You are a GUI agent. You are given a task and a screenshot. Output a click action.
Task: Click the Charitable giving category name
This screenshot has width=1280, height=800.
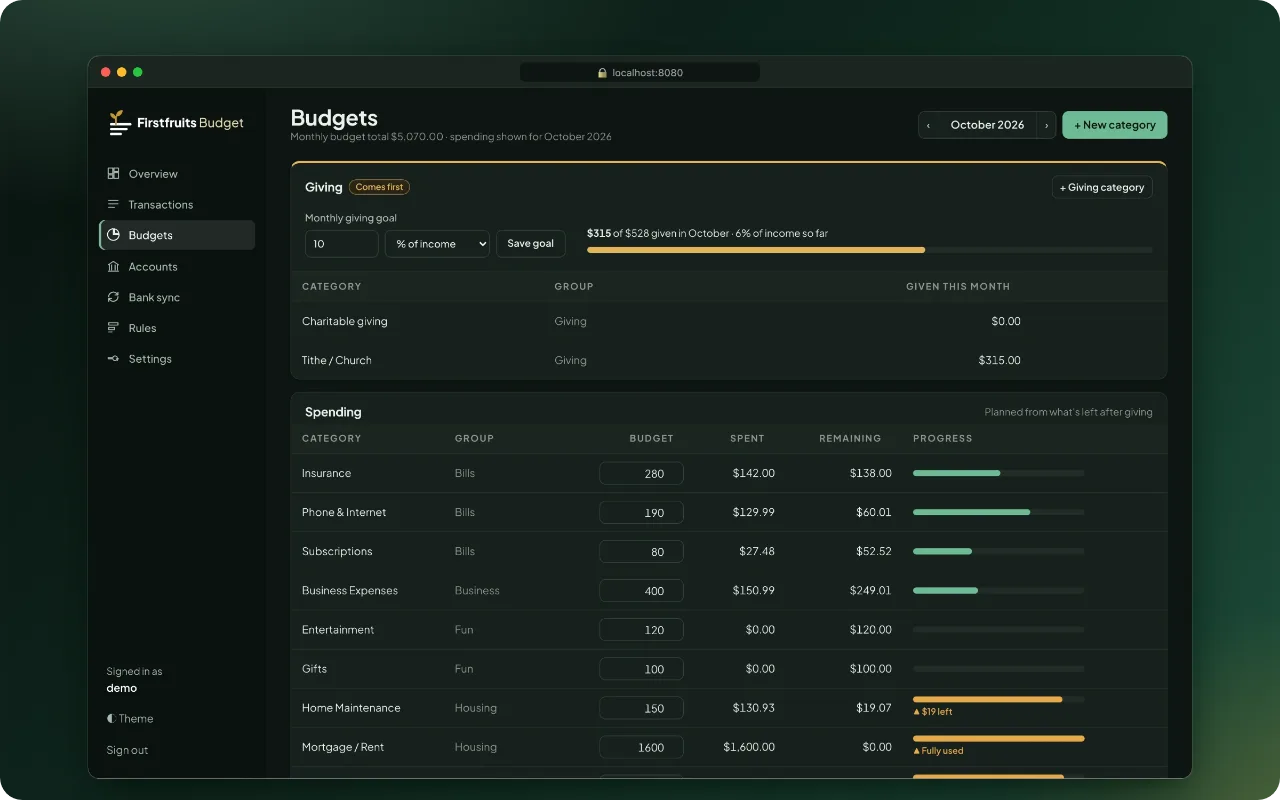[345, 322]
